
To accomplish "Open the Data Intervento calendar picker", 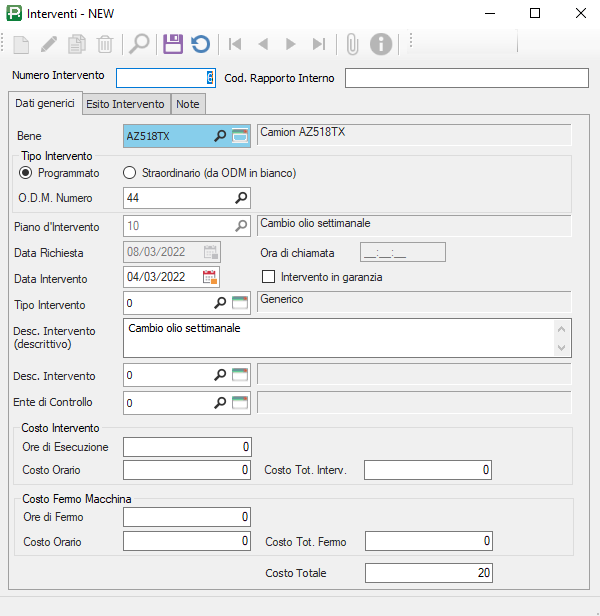I will pyautogui.click(x=210, y=277).
